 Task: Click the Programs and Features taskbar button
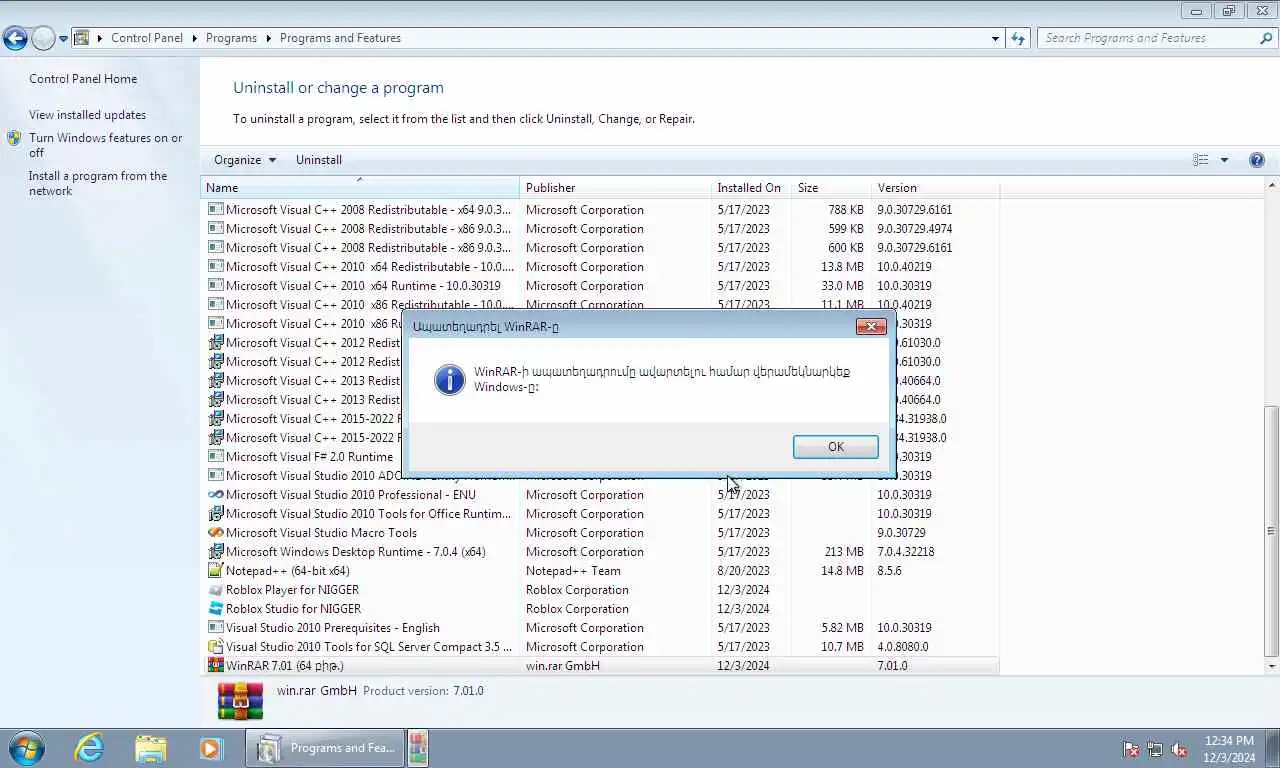(x=324, y=748)
